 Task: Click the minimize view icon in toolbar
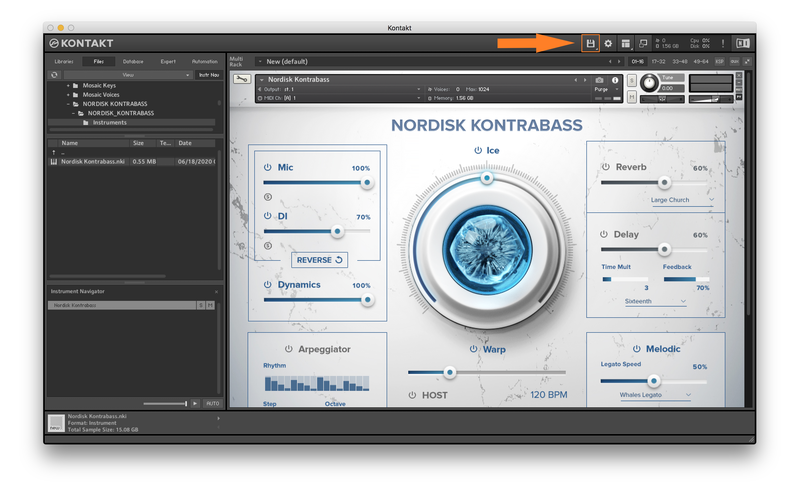pyautogui.click(x=644, y=44)
